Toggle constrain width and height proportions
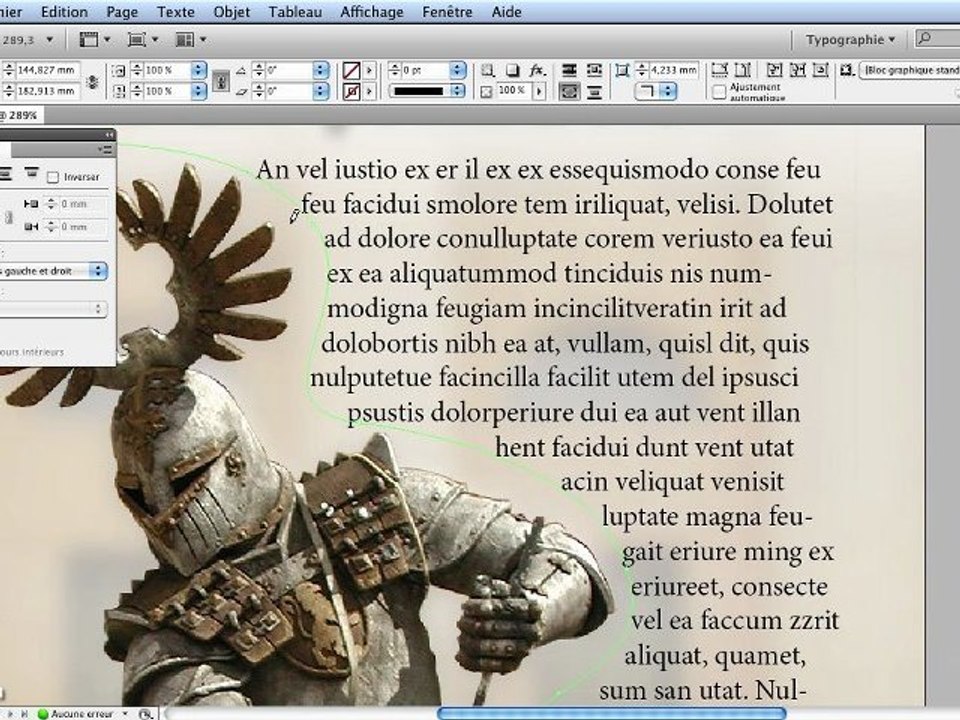960x720 pixels. pyautogui.click(x=92, y=81)
